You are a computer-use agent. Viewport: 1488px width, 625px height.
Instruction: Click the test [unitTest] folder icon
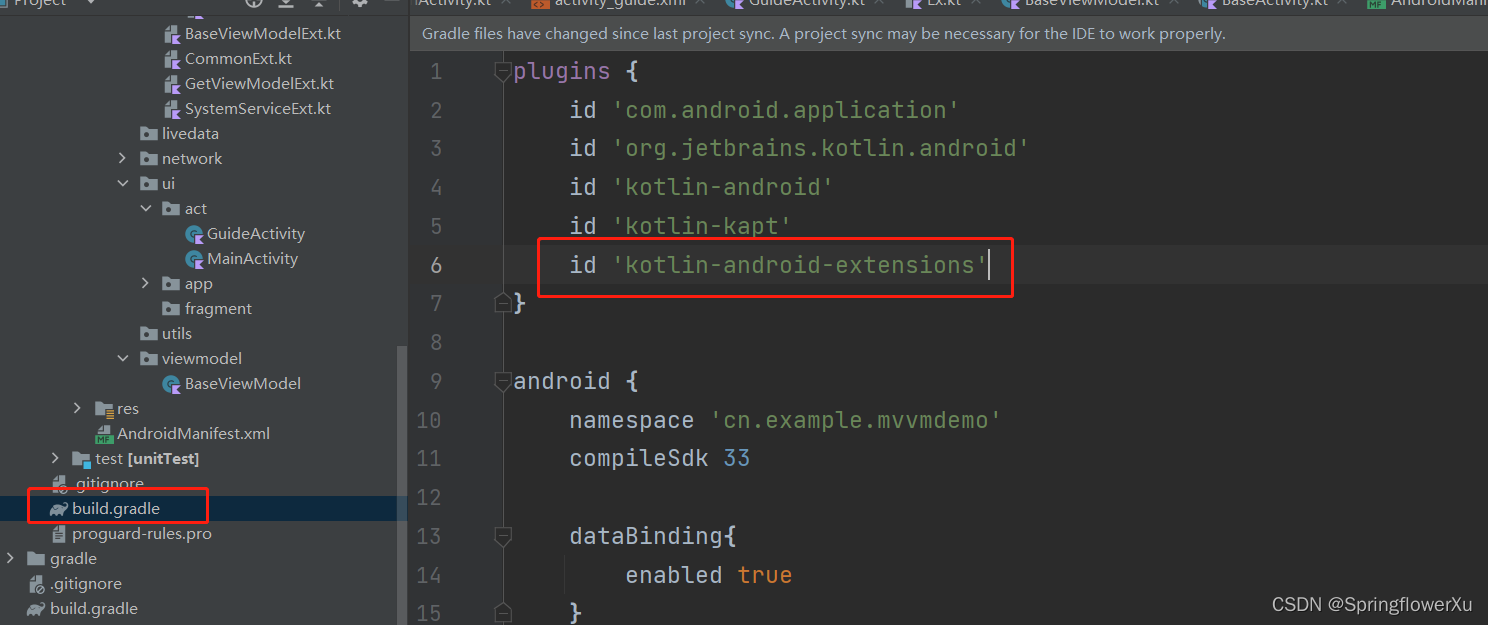(x=82, y=459)
